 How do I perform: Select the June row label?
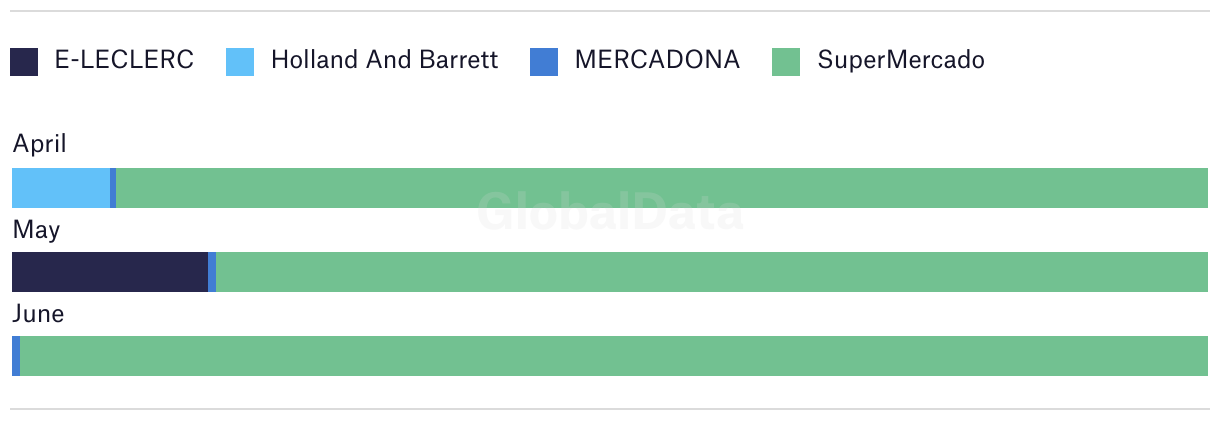click(38, 314)
